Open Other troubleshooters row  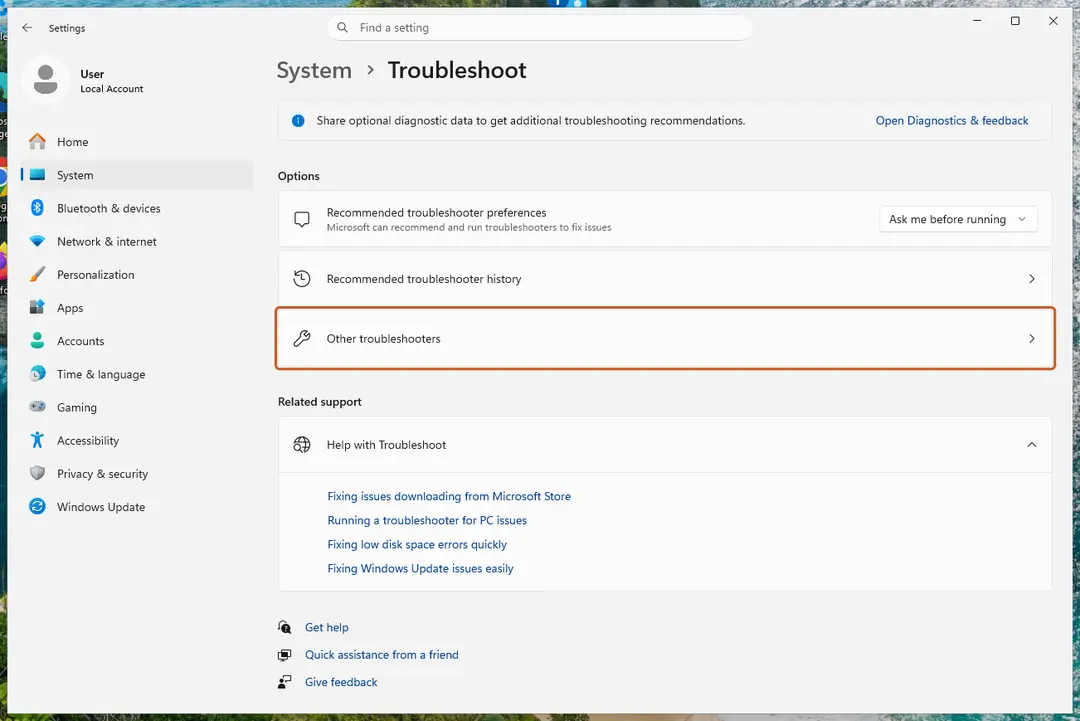665,338
